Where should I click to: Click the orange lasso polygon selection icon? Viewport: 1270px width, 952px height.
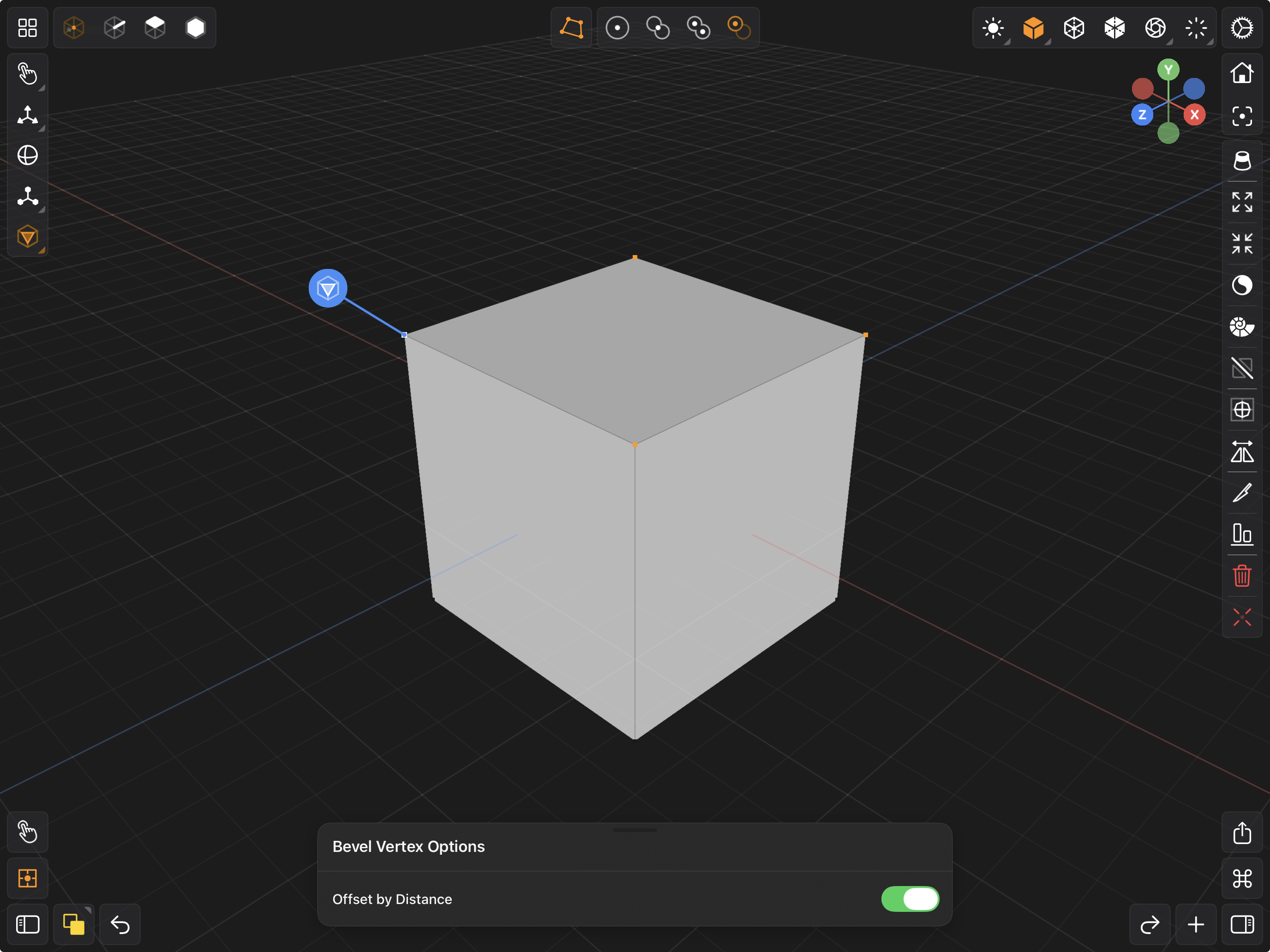click(x=571, y=28)
